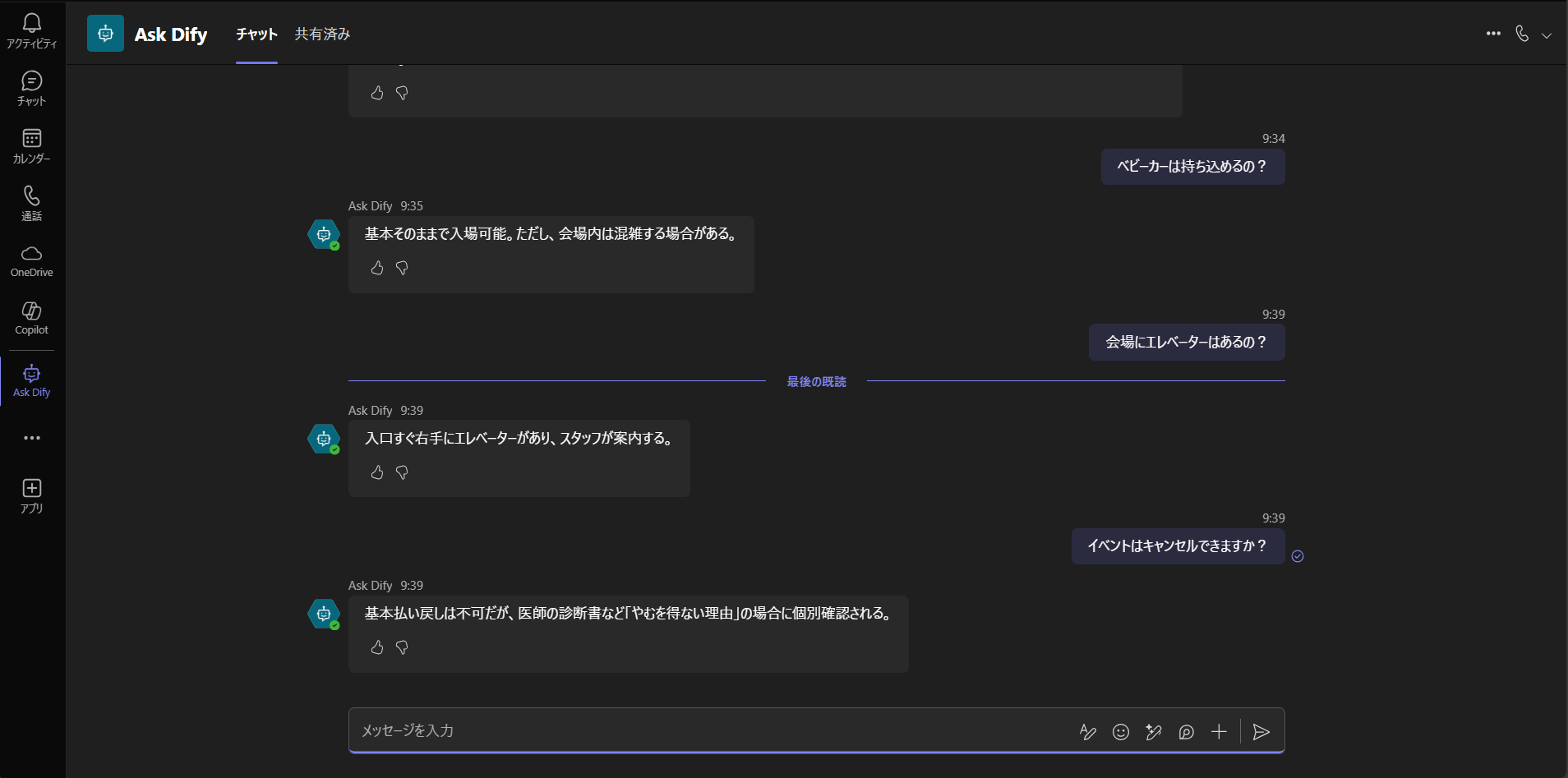The image size is (1568, 778).
Task: Open more apps via sidebar ellipsis
Action: pos(31,437)
